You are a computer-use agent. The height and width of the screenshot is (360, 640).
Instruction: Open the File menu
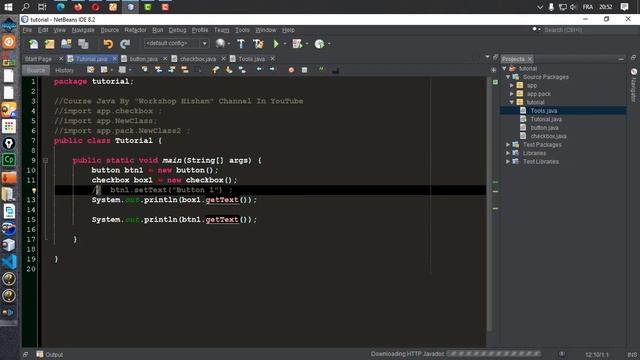pos(27,30)
